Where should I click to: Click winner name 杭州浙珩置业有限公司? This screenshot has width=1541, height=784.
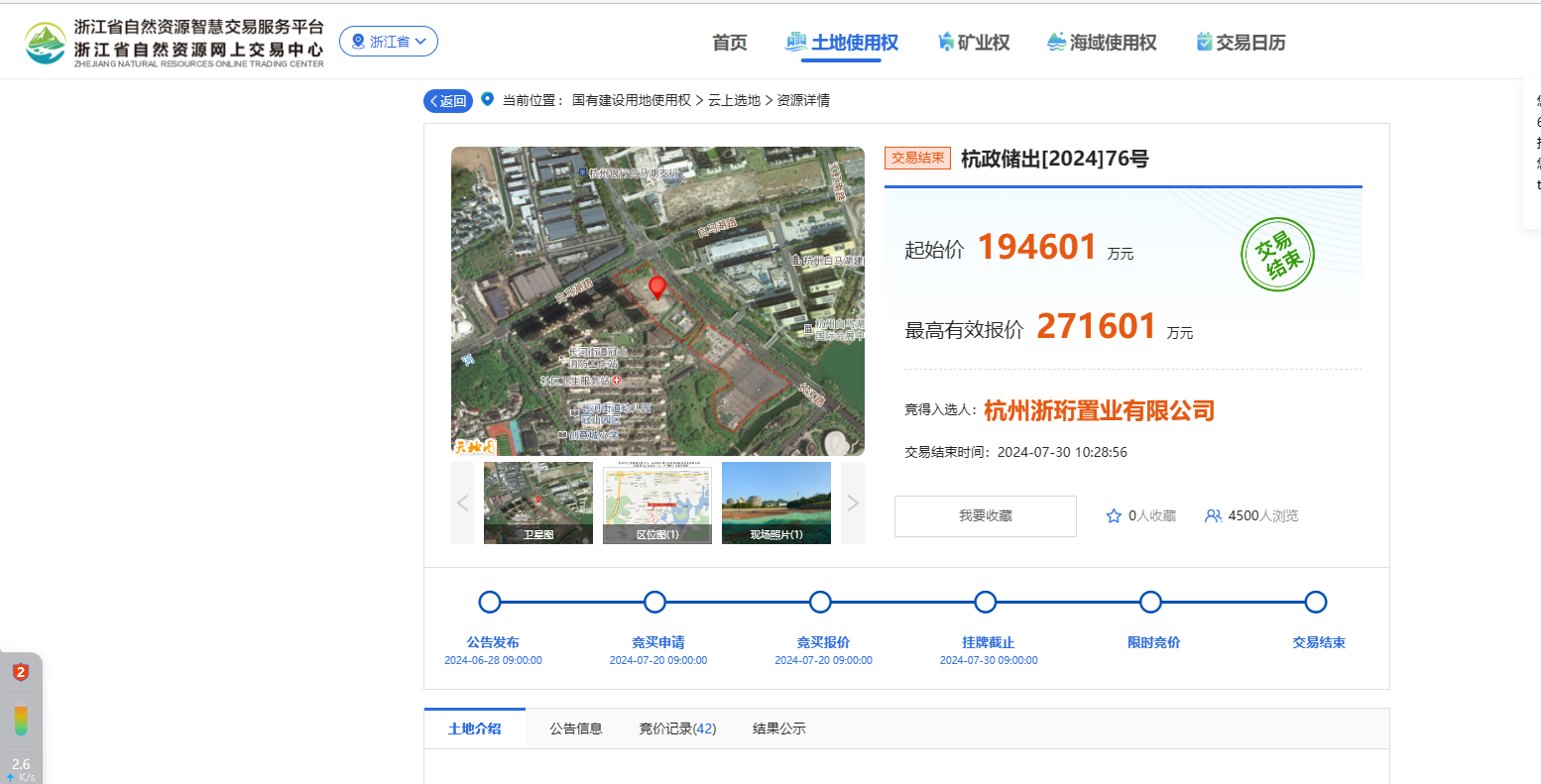coord(1100,410)
